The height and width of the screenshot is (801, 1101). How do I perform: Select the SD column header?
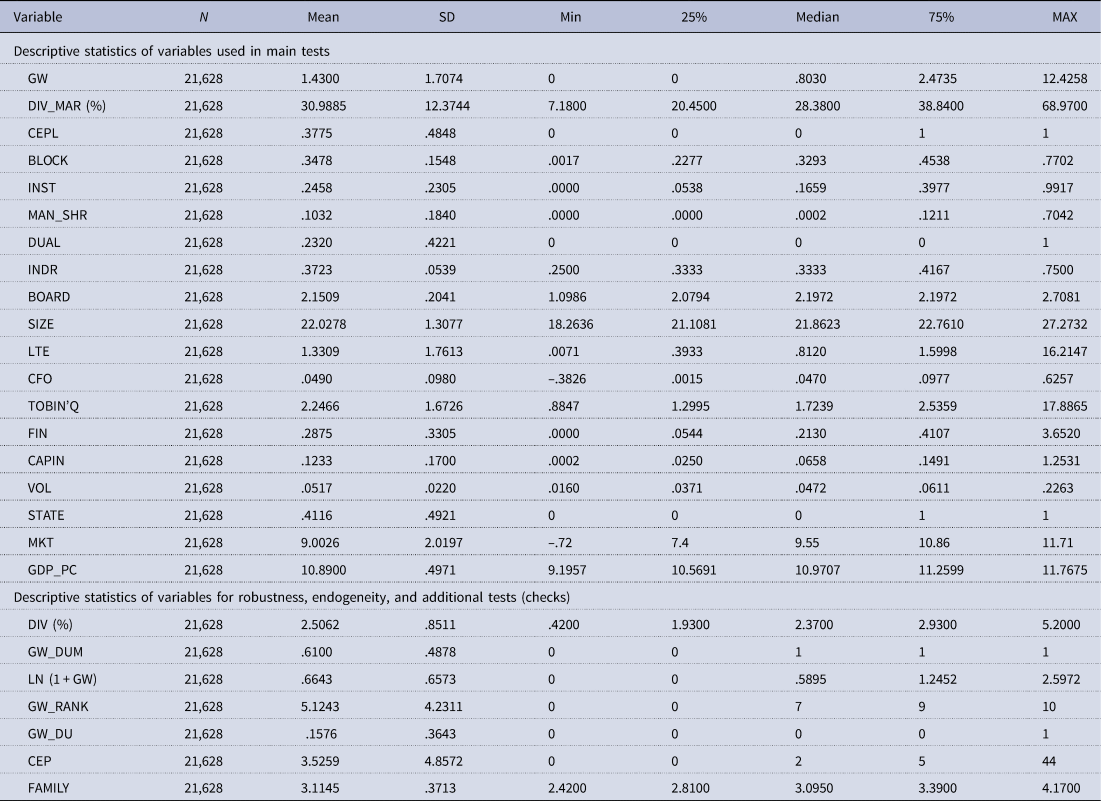point(444,18)
